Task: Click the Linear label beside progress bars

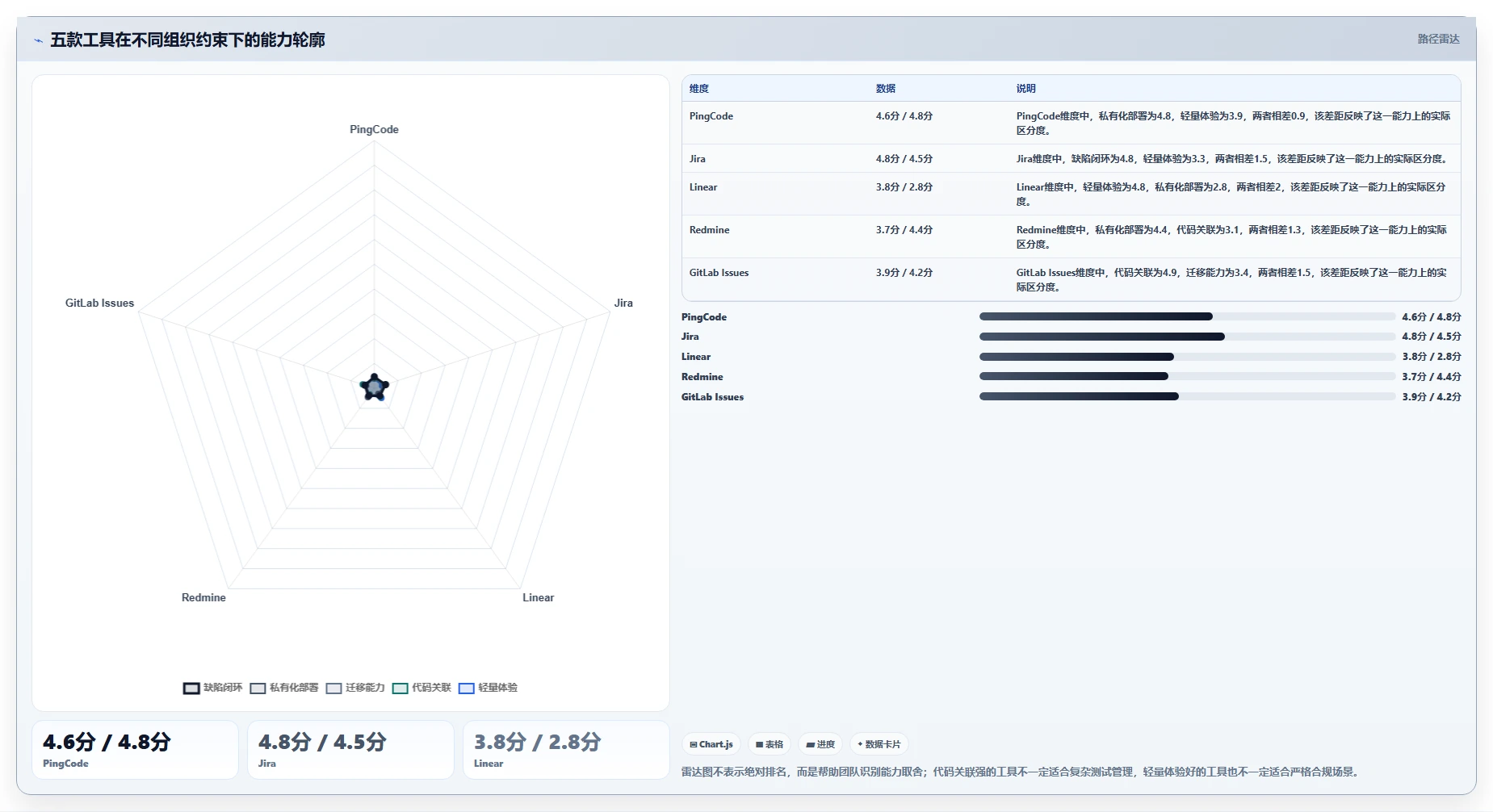Action: [x=696, y=357]
